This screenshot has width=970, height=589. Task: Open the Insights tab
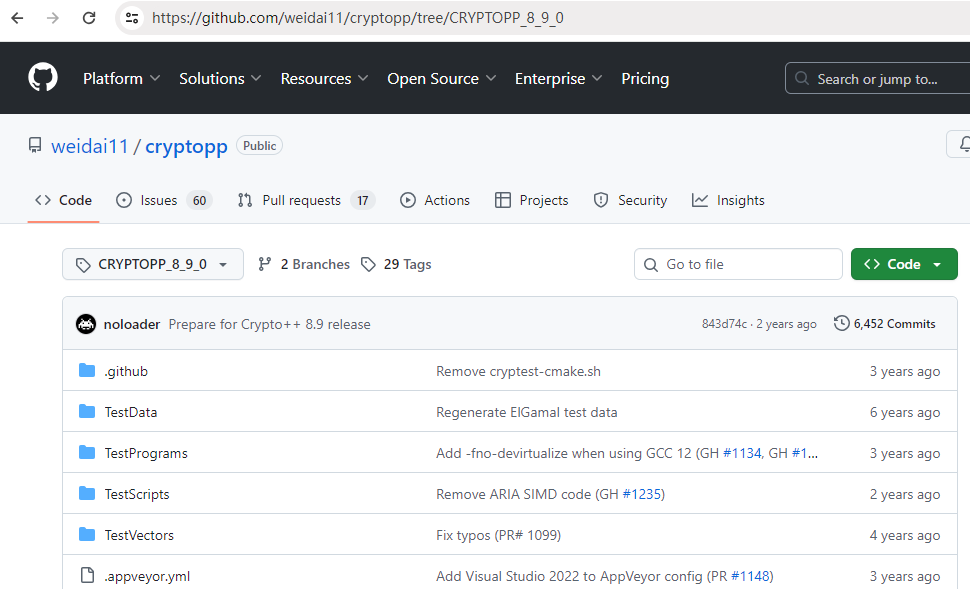click(x=728, y=200)
